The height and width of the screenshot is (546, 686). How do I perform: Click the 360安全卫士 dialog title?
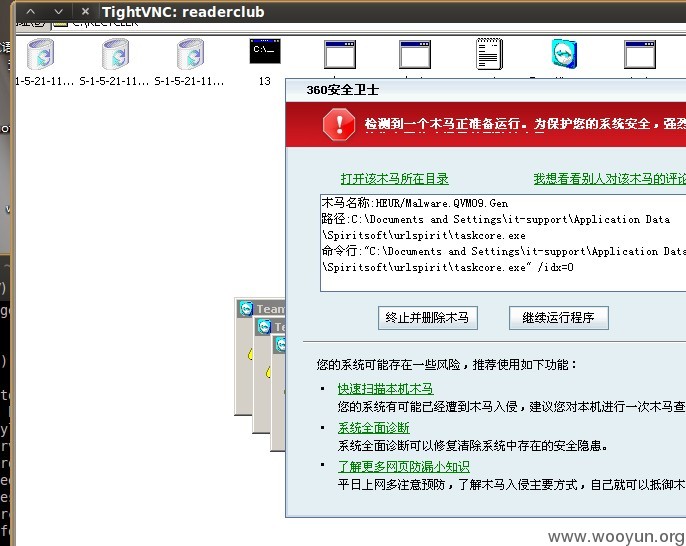343,90
